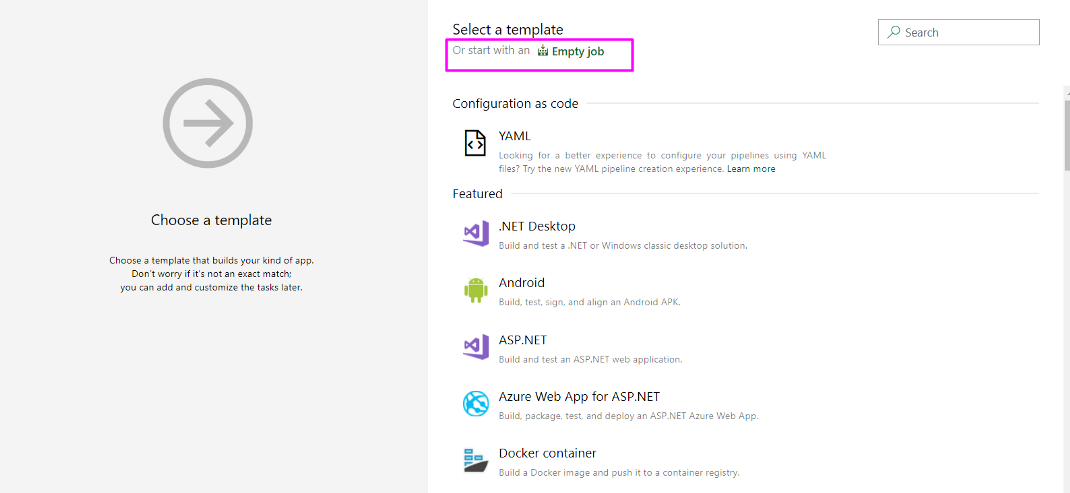Screen dimensions: 1070x493
Task: Click the ASP.NET Visual Studio icon
Action: click(474, 347)
